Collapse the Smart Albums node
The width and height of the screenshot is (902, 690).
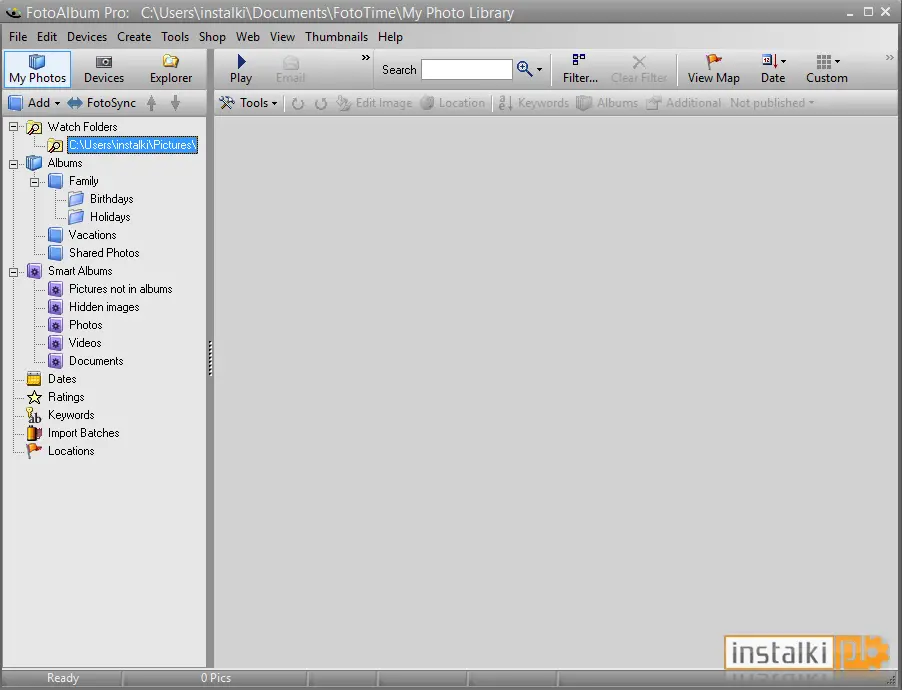point(13,272)
